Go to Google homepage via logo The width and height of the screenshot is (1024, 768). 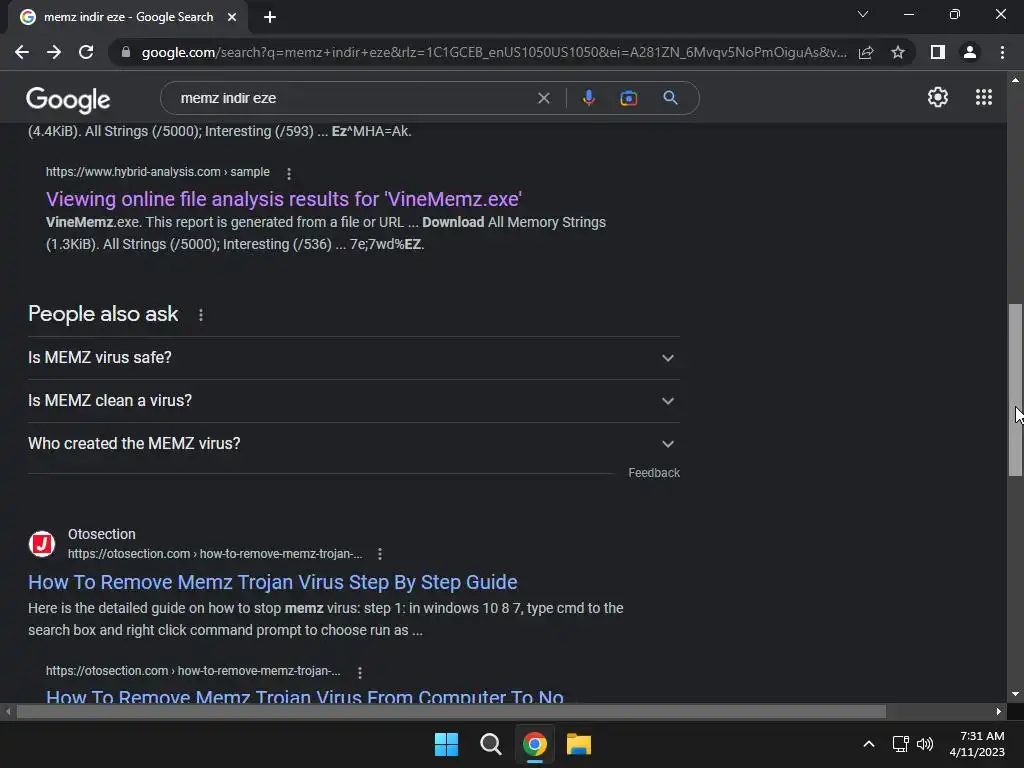point(68,99)
